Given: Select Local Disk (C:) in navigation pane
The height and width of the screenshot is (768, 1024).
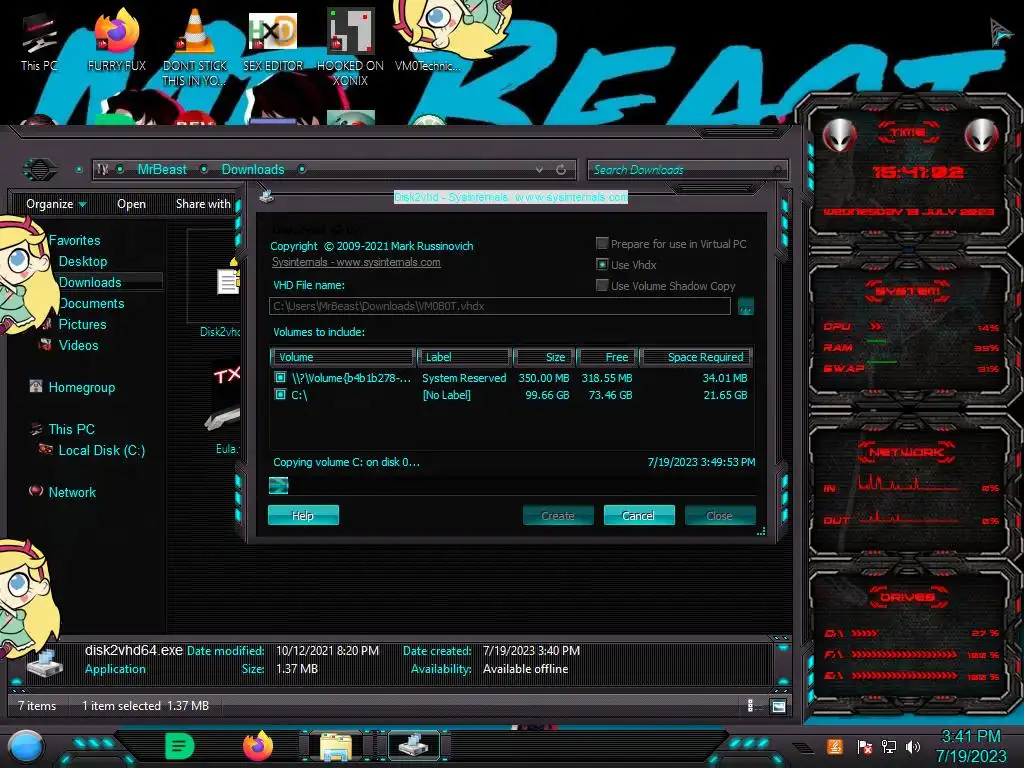Looking at the screenshot, I should click(x=102, y=450).
